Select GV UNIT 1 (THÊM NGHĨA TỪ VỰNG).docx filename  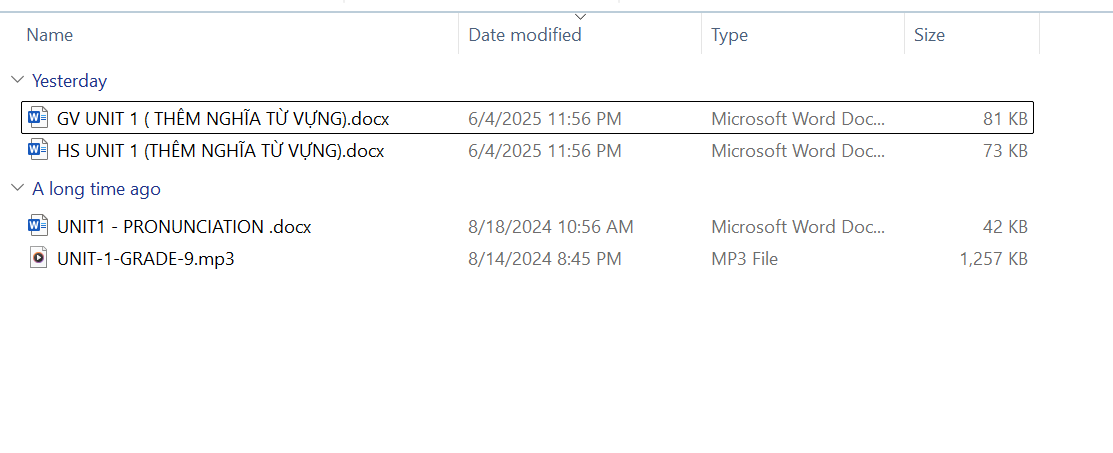click(x=223, y=119)
